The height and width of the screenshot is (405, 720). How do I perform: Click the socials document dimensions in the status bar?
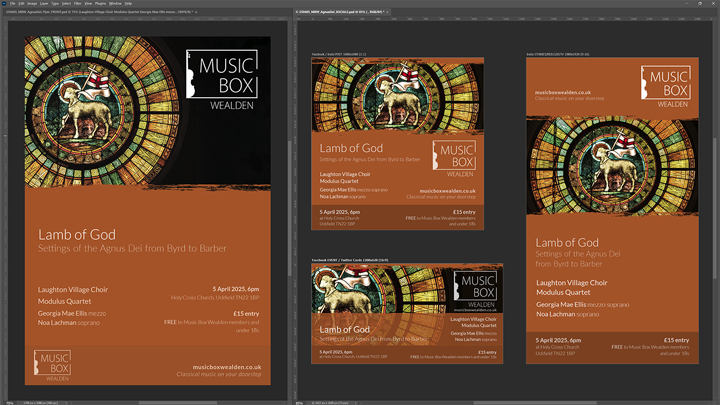pos(332,403)
